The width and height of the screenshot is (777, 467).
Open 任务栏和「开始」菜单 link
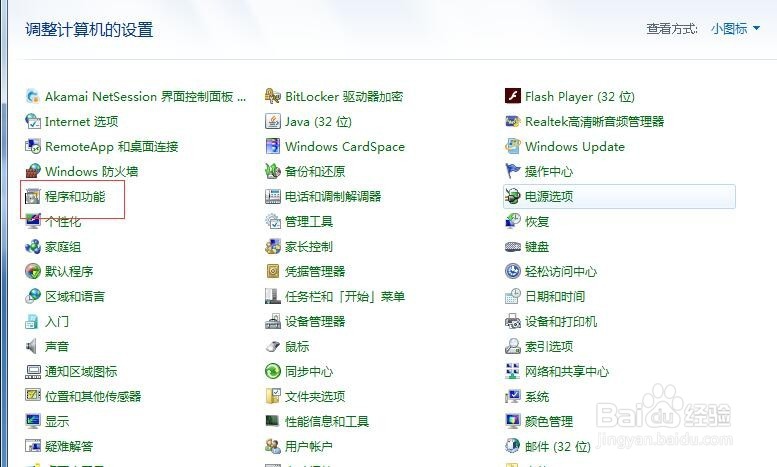(345, 296)
